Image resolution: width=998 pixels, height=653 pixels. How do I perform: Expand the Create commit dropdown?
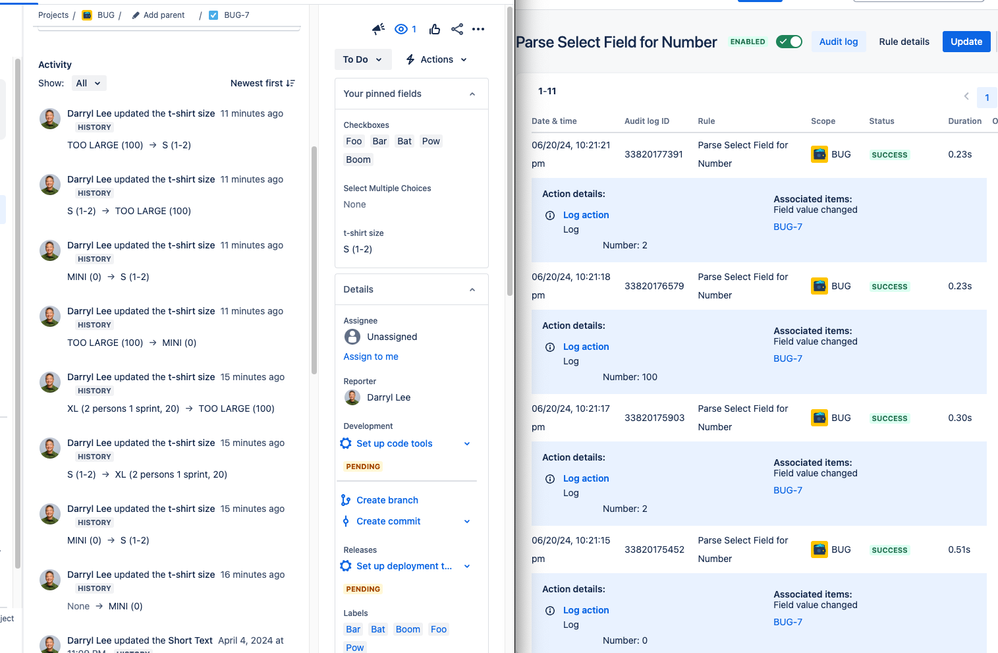pyautogui.click(x=466, y=521)
